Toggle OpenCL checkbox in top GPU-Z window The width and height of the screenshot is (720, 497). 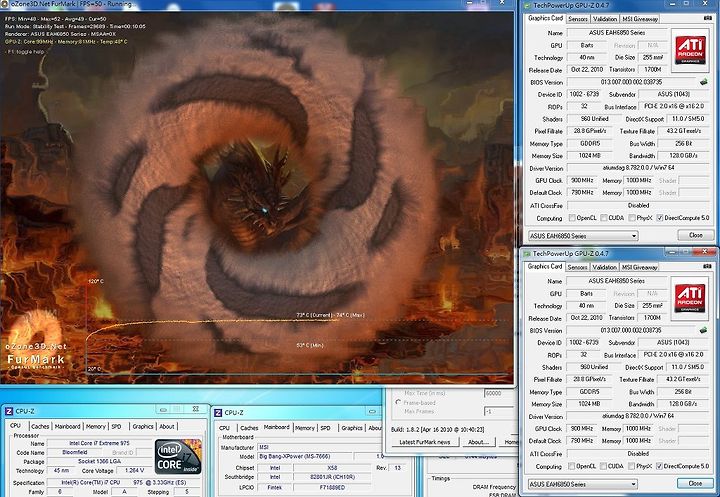coord(572,218)
